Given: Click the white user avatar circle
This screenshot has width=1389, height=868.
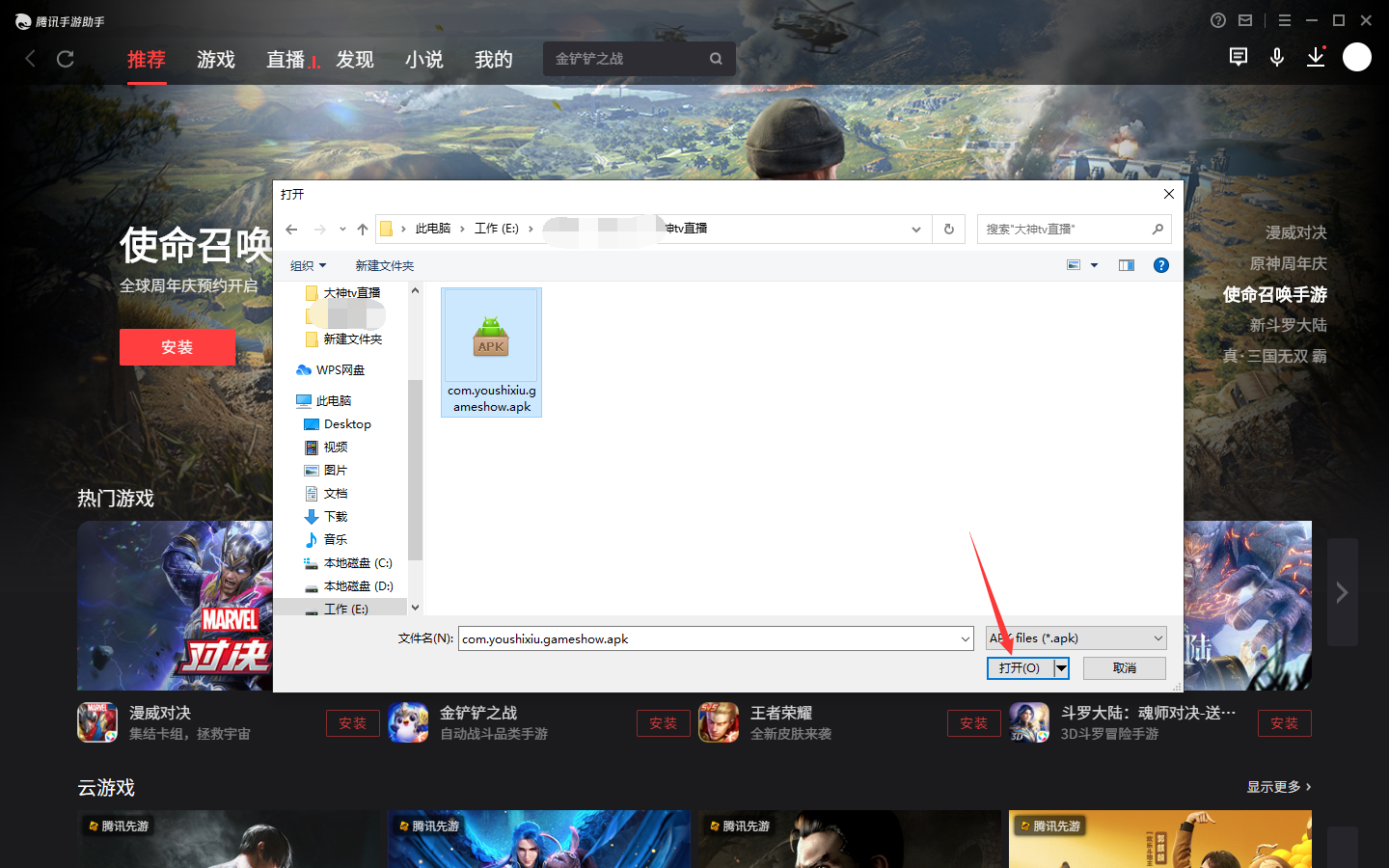Looking at the screenshot, I should 1357,58.
